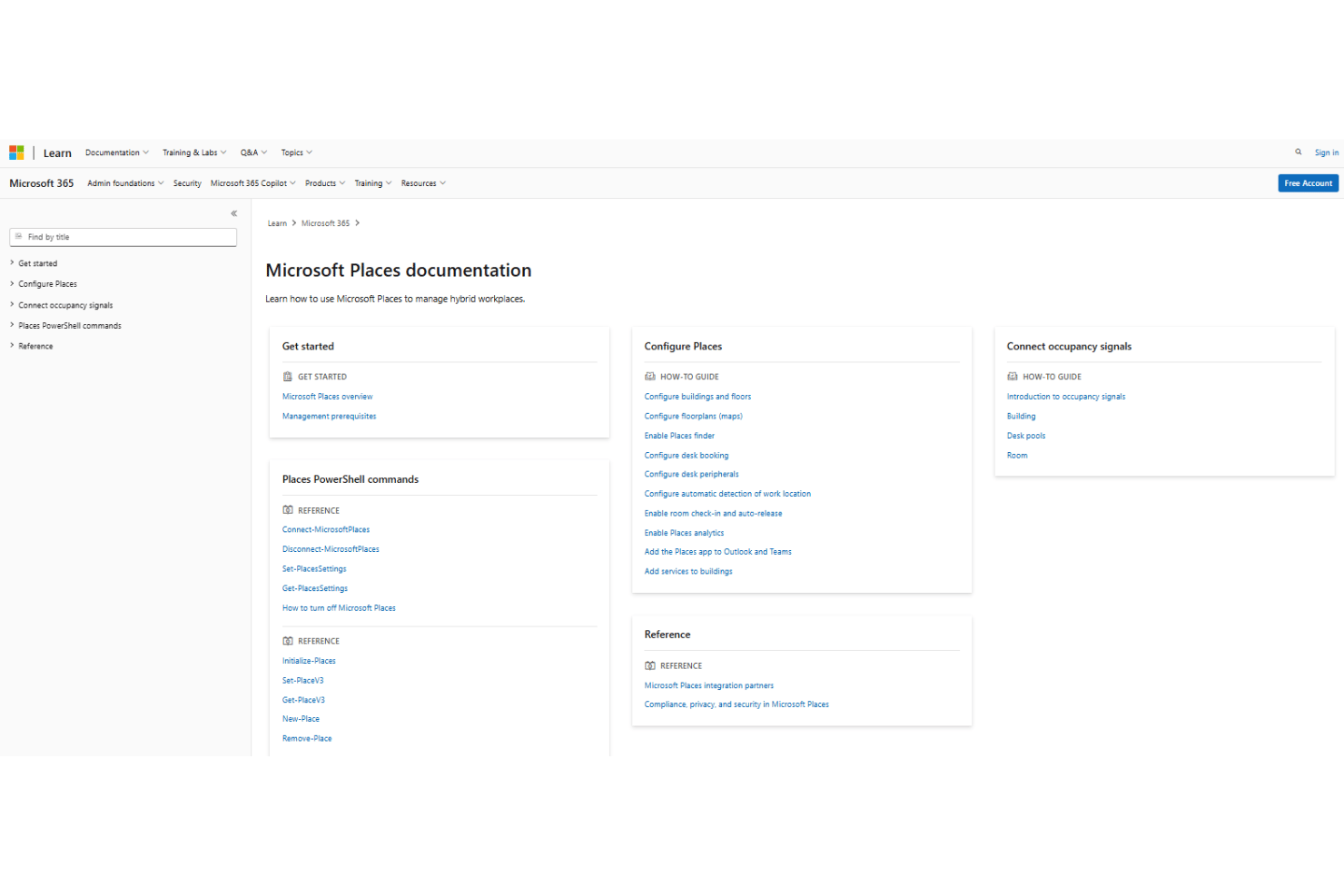This screenshot has width=1344, height=896.
Task: Expand the Admin foundations menu
Action: pos(125,183)
